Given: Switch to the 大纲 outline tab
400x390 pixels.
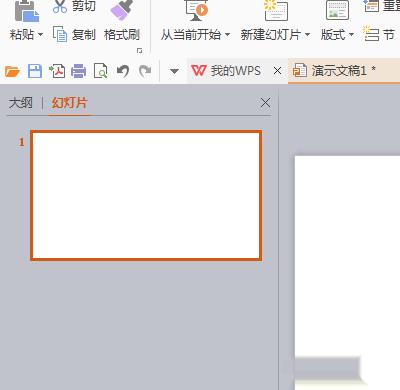Looking at the screenshot, I should [21, 103].
